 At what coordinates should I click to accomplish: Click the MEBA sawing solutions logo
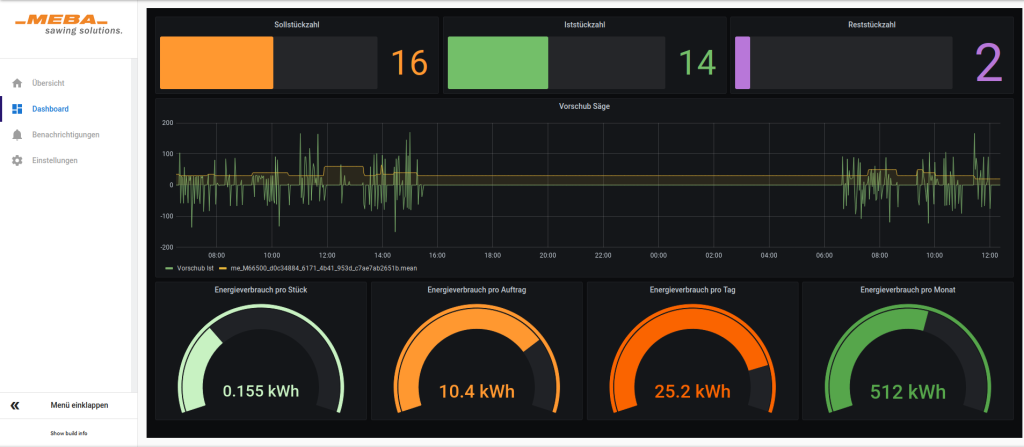pyautogui.click(x=69, y=25)
